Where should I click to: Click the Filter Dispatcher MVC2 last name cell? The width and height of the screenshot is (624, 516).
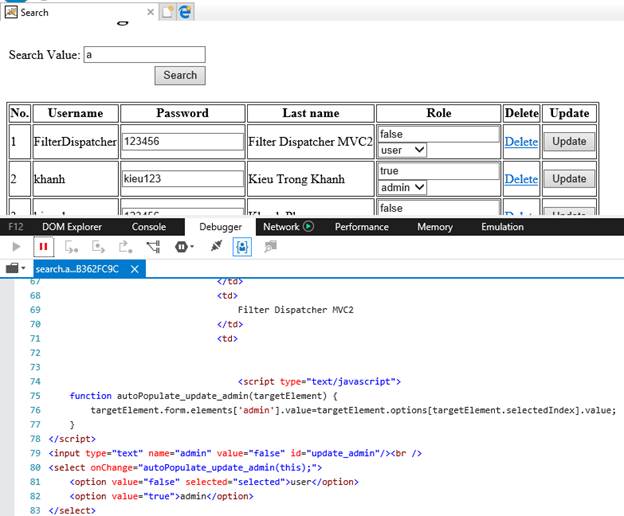point(311,142)
